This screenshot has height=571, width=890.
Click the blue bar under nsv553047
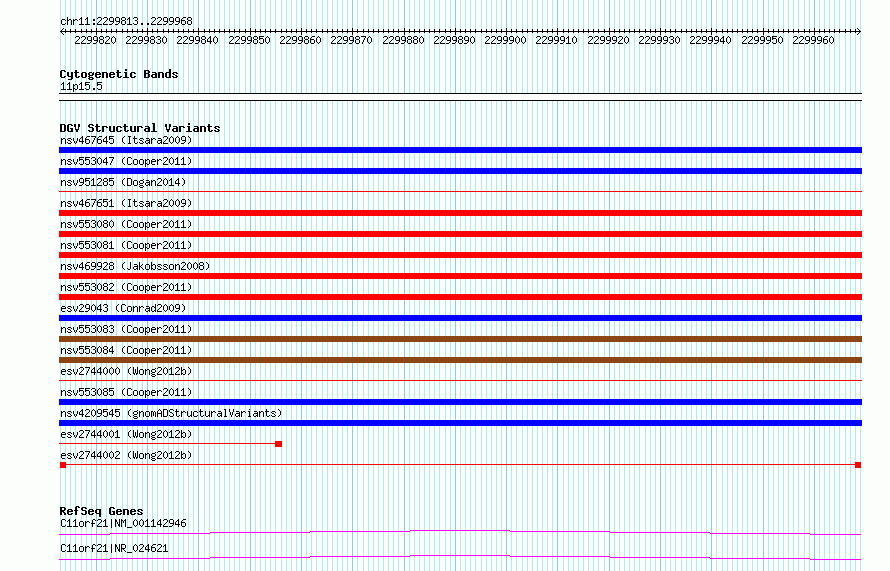(x=460, y=171)
